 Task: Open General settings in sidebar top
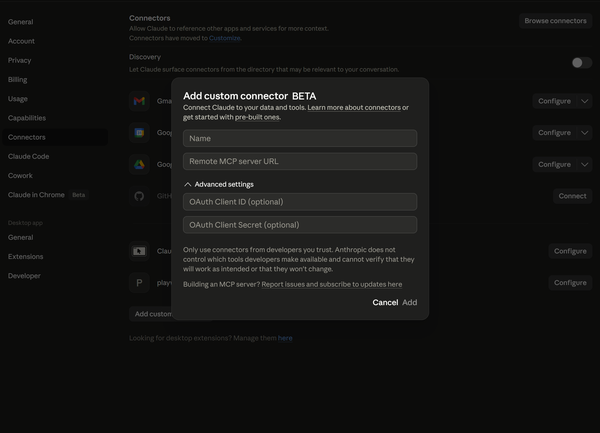pos(21,22)
